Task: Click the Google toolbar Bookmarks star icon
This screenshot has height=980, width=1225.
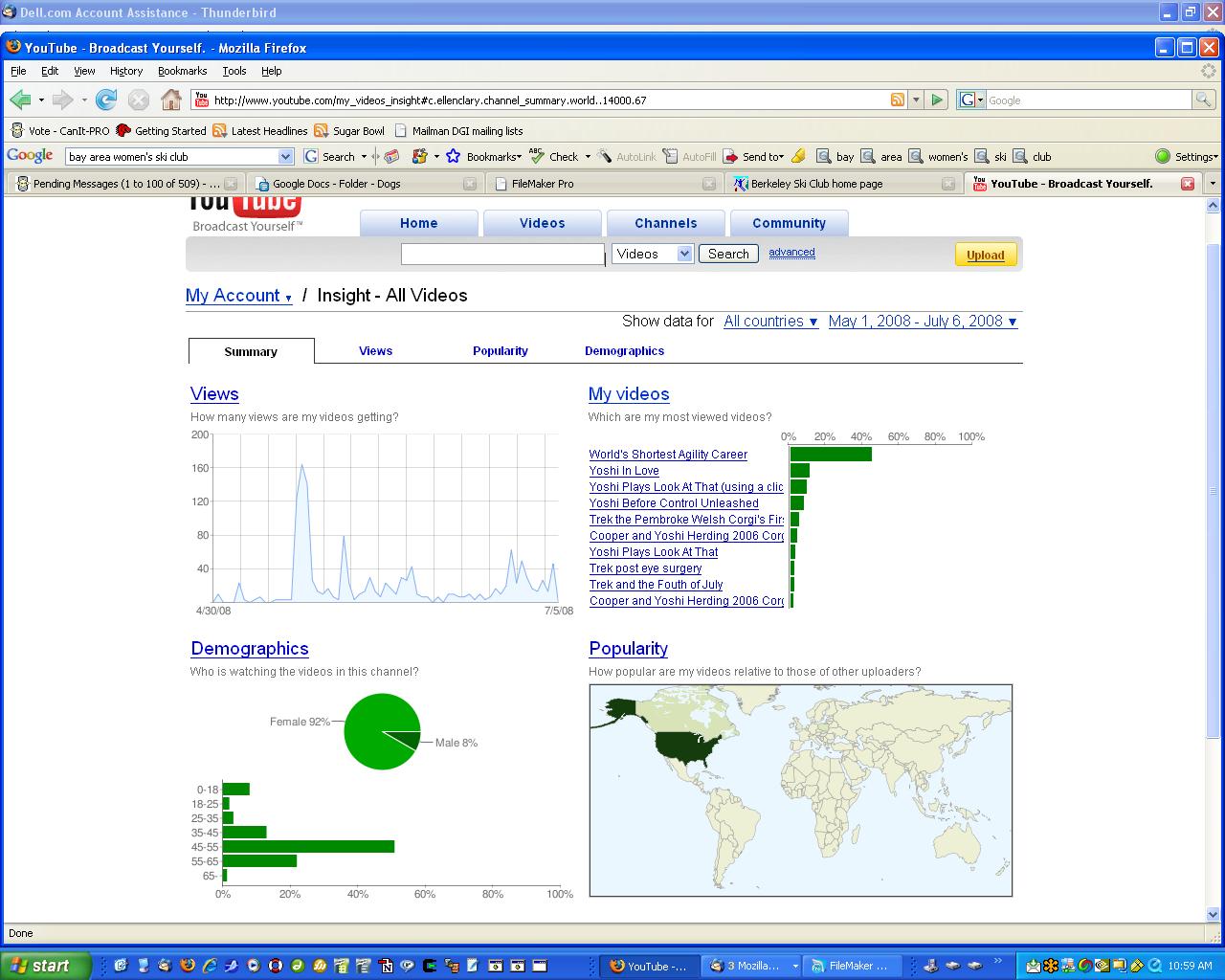Action: (x=454, y=157)
